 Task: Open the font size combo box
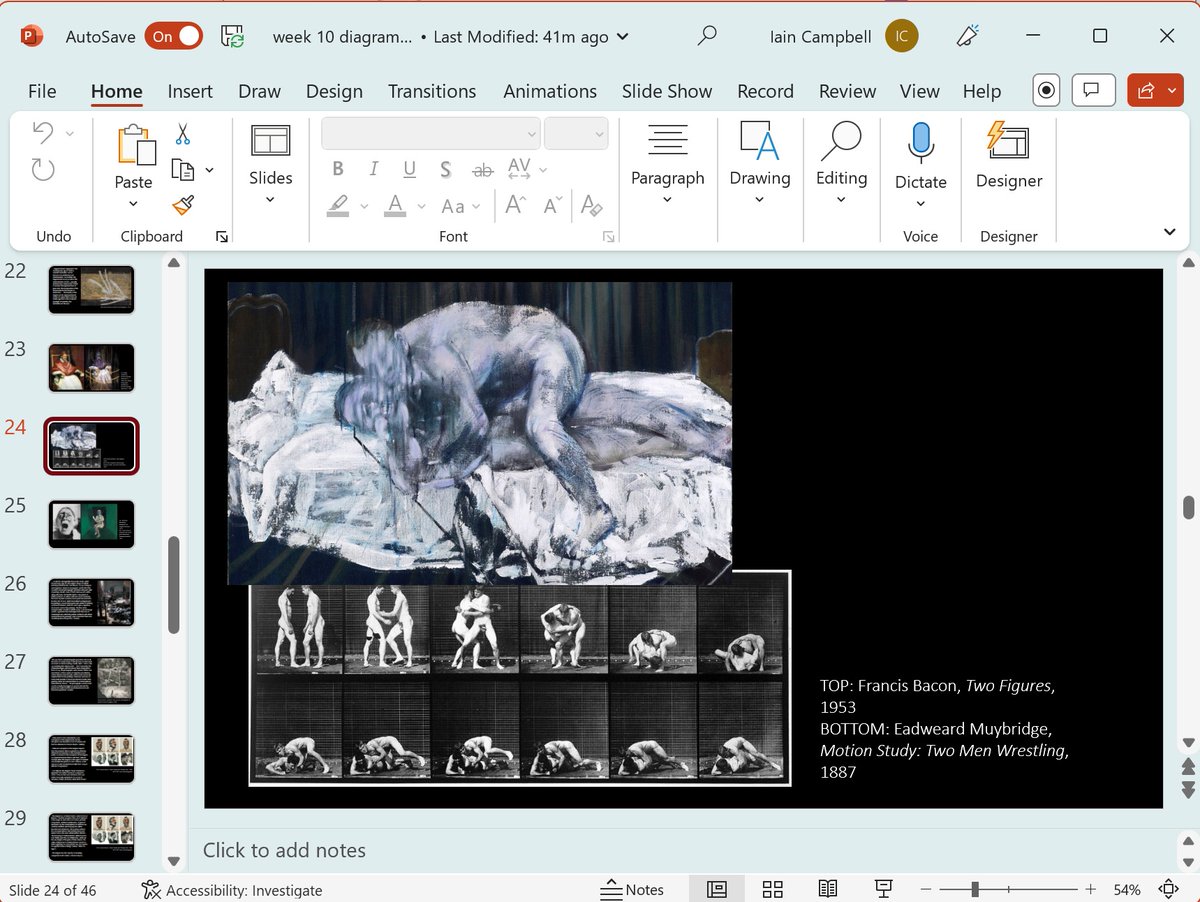click(576, 133)
